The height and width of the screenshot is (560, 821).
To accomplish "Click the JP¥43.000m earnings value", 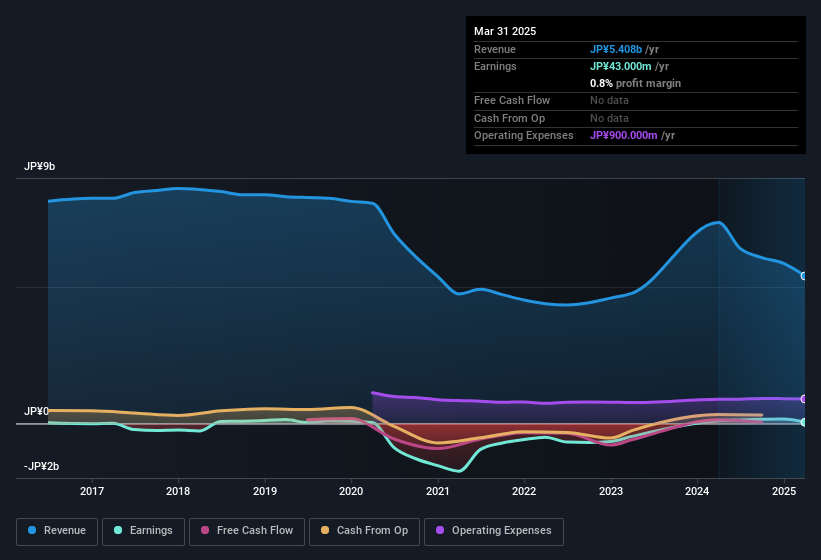I will pos(620,66).
